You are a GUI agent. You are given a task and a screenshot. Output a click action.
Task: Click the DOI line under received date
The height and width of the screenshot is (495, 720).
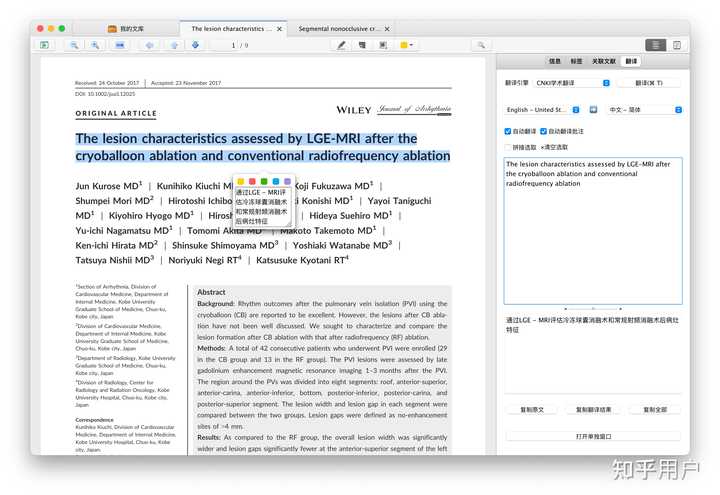point(105,94)
